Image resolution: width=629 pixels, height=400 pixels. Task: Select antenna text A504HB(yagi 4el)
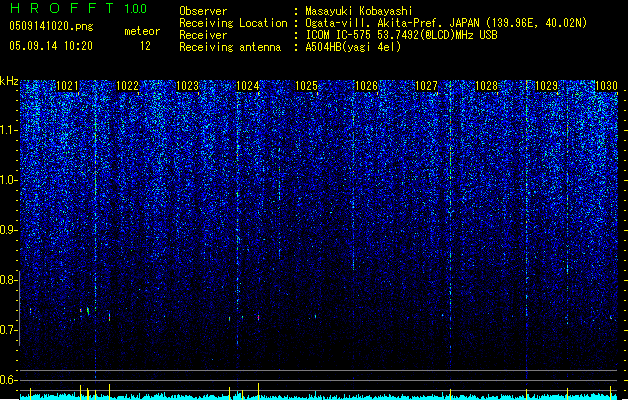pos(353,47)
